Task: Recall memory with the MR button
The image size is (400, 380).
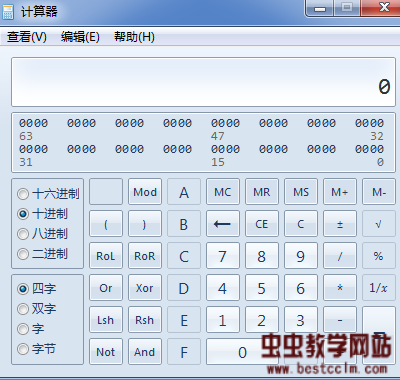Action: pos(262,192)
